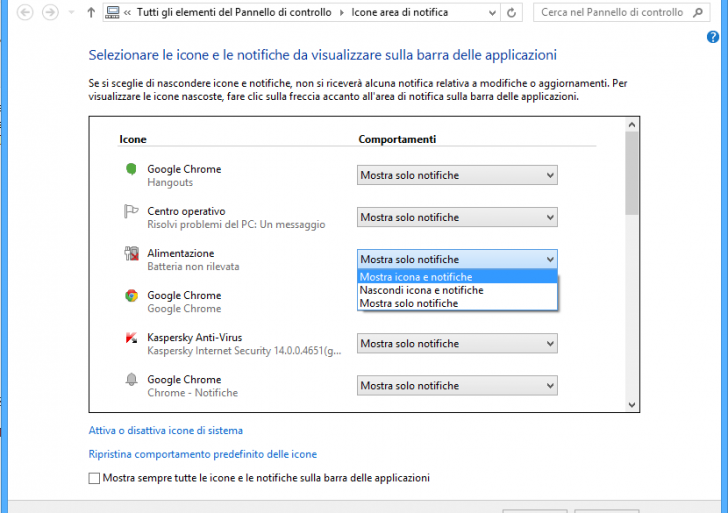This screenshot has height=513, width=728.
Task: Click the Chrome Notifiche bell icon
Action: point(131,380)
